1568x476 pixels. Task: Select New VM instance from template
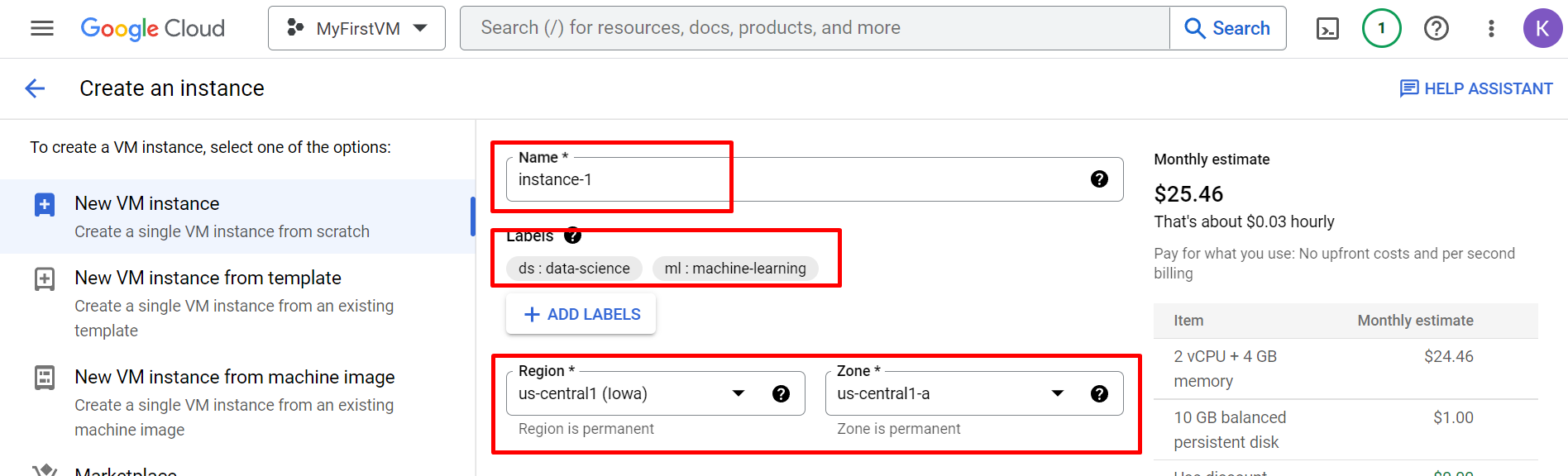point(237,303)
